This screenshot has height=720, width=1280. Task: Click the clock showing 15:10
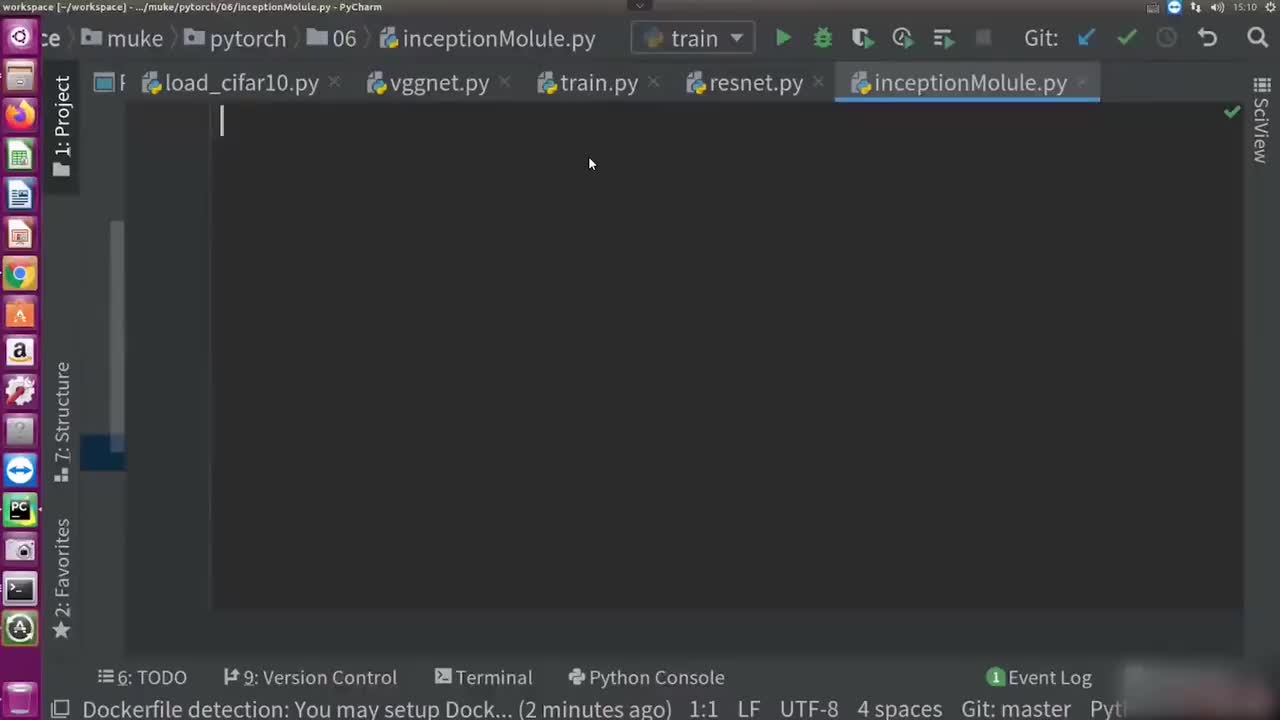[1245, 7]
